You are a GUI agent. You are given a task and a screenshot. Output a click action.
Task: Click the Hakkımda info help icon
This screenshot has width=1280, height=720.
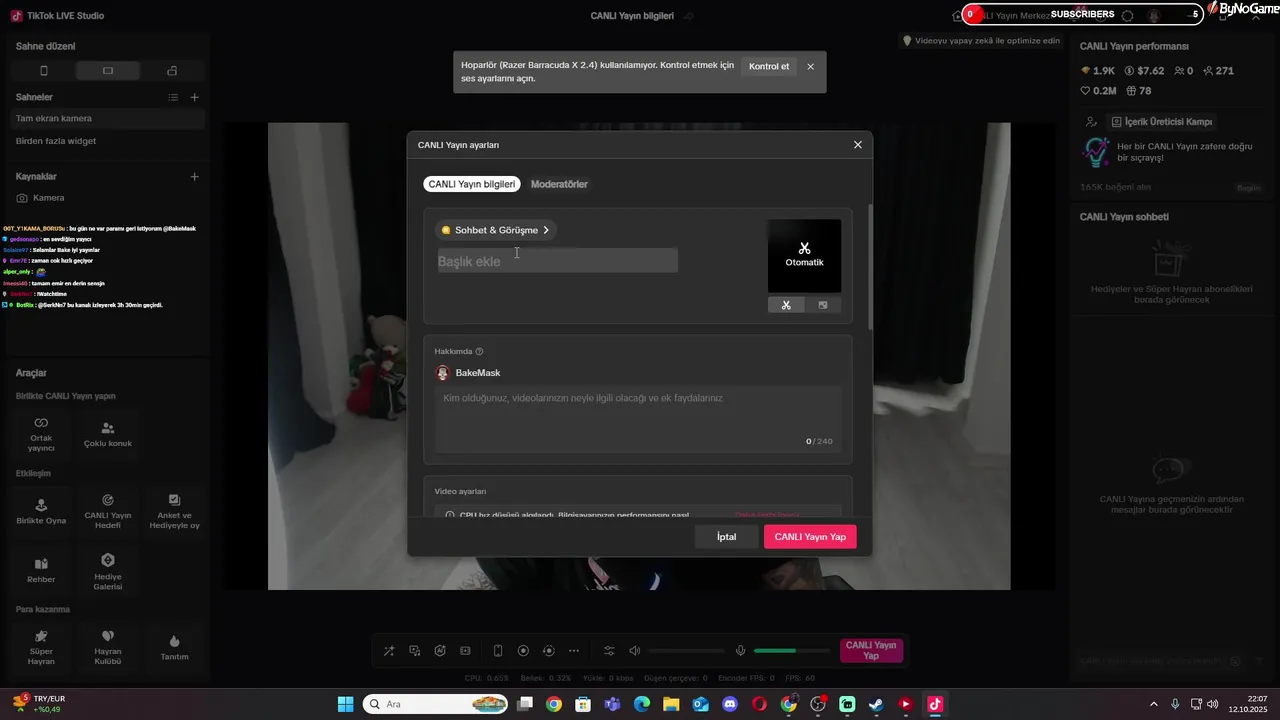tap(479, 352)
